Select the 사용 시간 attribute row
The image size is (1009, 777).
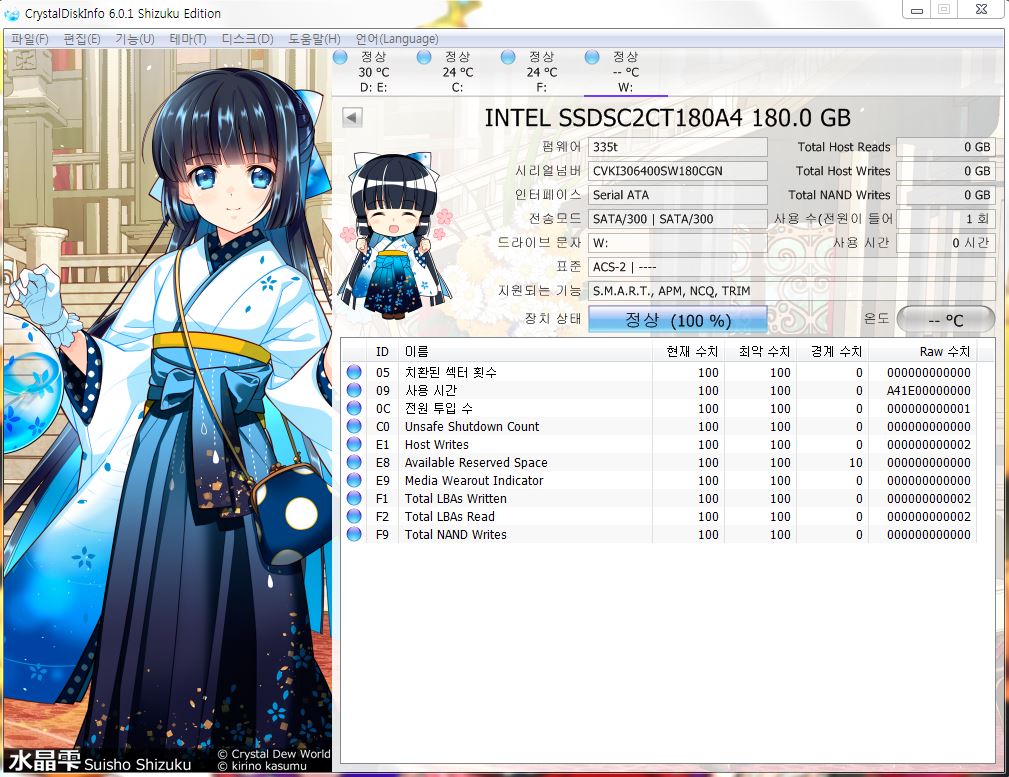[x=659, y=390]
